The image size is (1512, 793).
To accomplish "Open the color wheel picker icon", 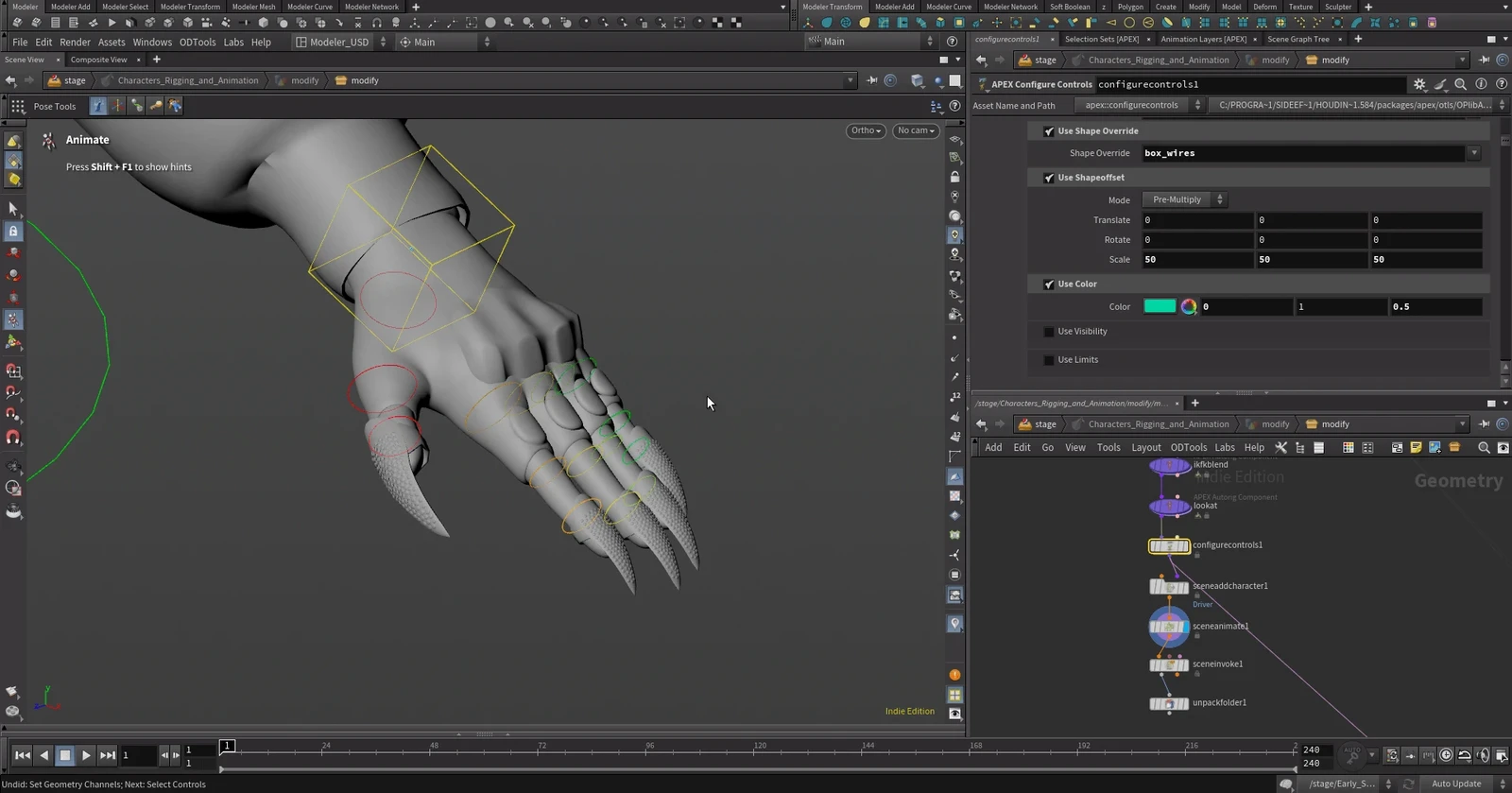I will click(1189, 306).
